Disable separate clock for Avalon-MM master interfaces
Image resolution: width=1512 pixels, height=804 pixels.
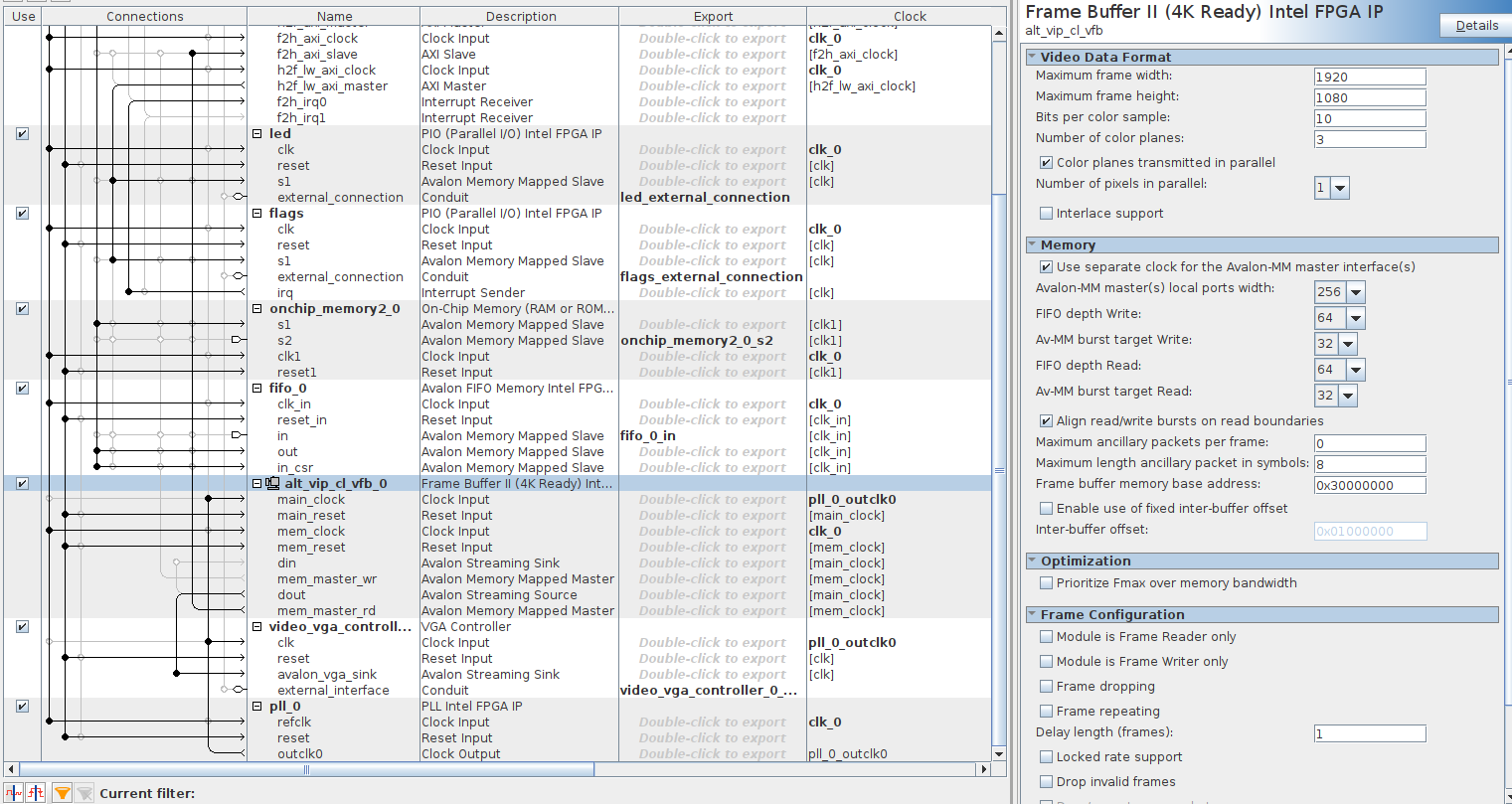1046,266
